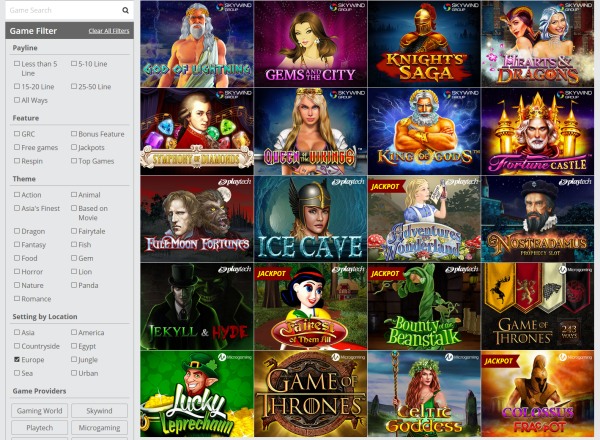Viewport: 600px width, 440px height.
Task: Play Game of Thrones 243 Ways
Action: click(538, 306)
